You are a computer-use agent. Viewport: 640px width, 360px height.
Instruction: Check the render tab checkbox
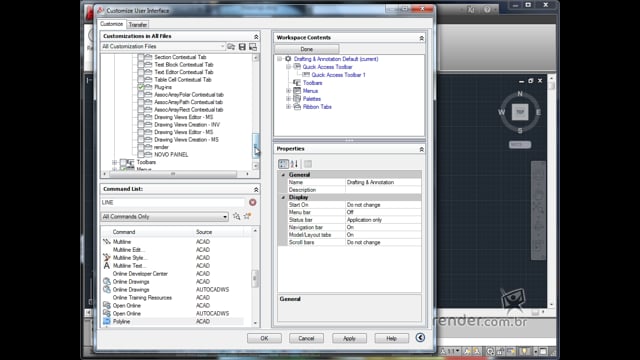click(141, 147)
